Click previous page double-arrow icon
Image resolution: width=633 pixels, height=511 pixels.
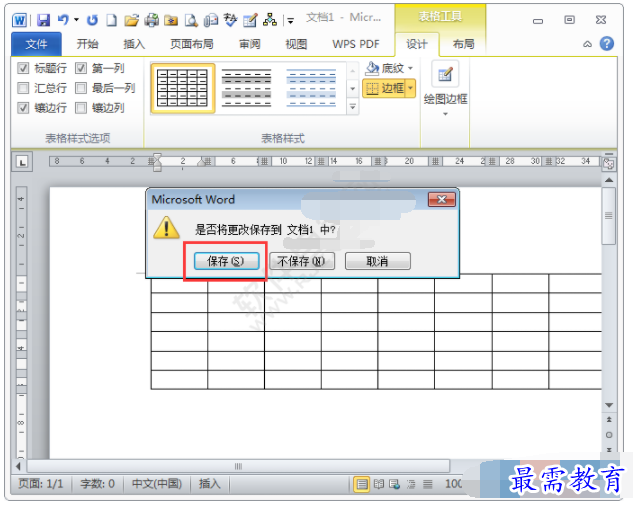609,420
